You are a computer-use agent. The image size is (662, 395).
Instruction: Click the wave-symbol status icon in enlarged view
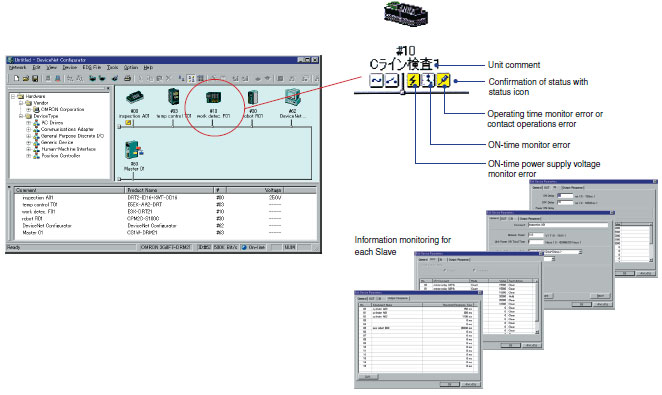[376, 81]
